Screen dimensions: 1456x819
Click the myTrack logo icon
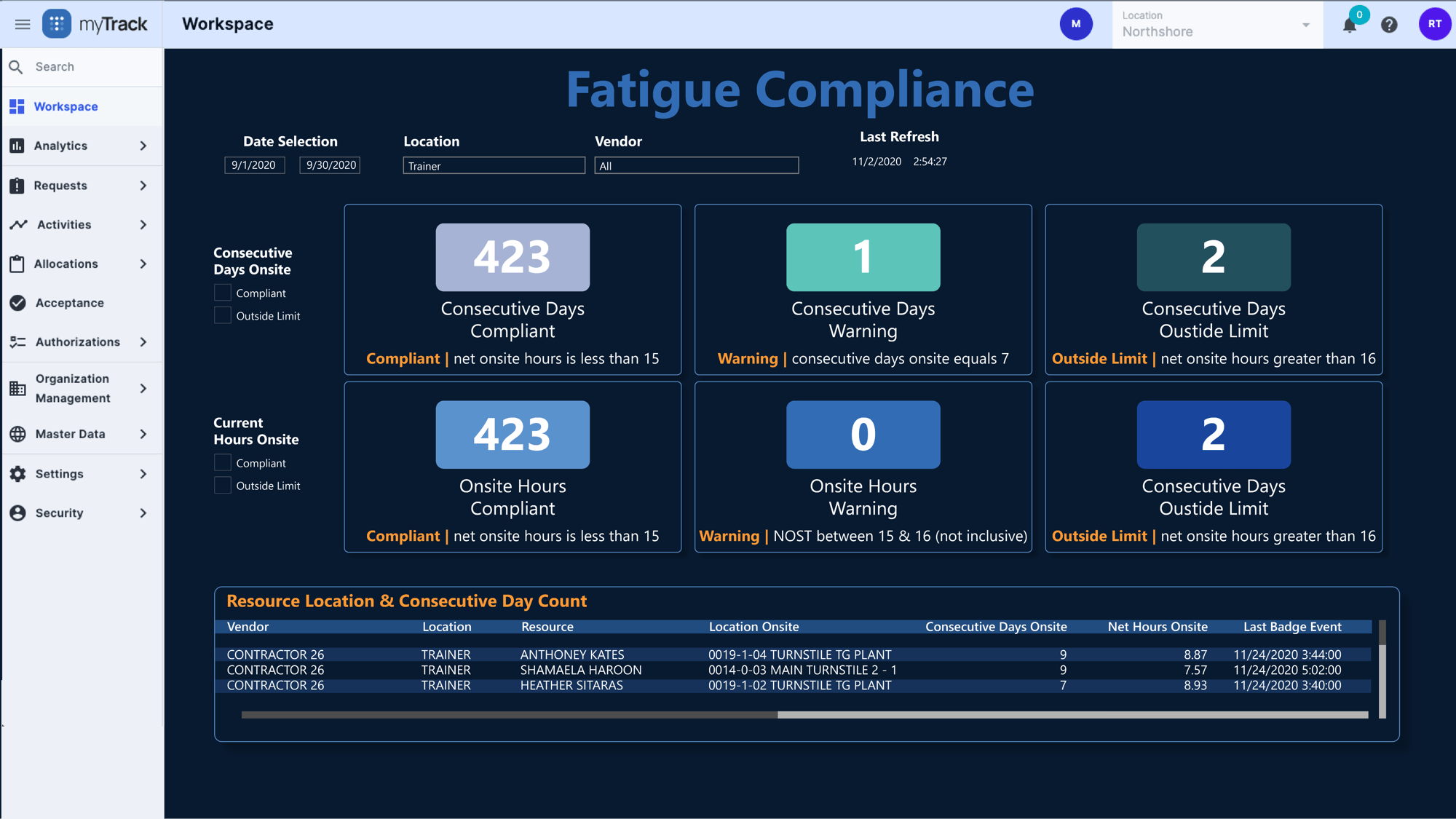[57, 24]
